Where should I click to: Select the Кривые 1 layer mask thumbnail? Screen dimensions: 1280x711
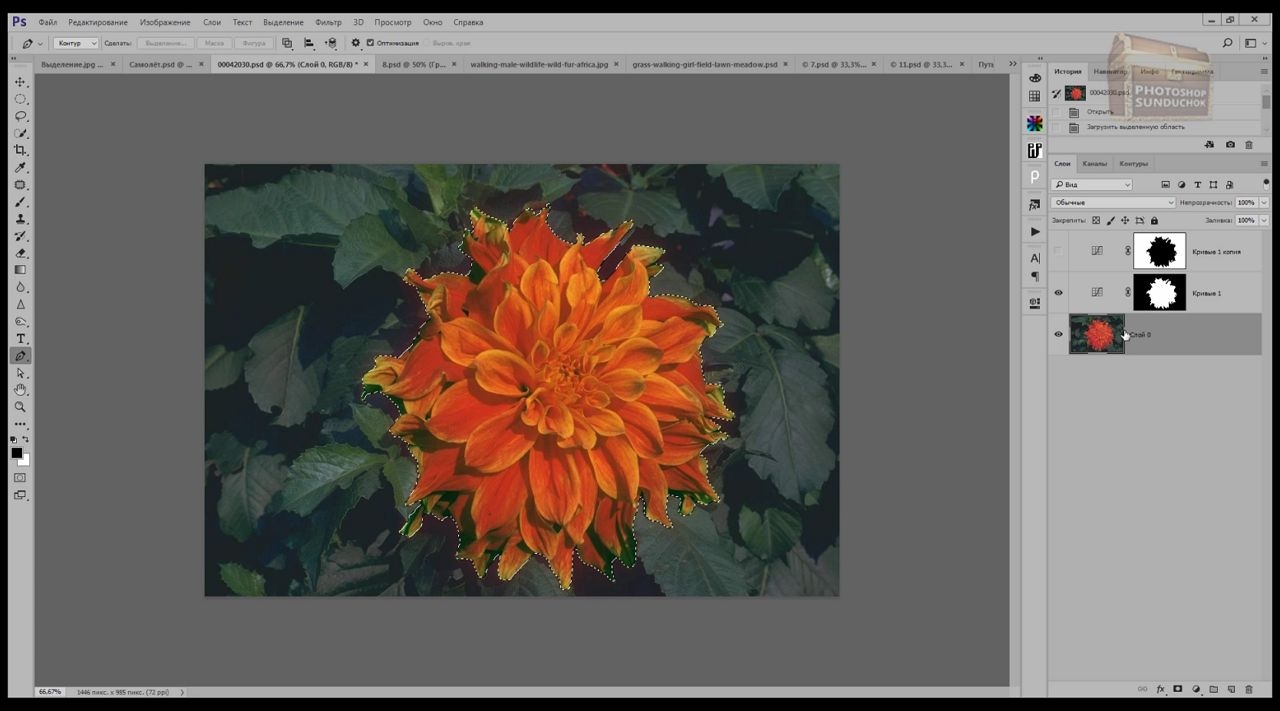[x=1159, y=292]
